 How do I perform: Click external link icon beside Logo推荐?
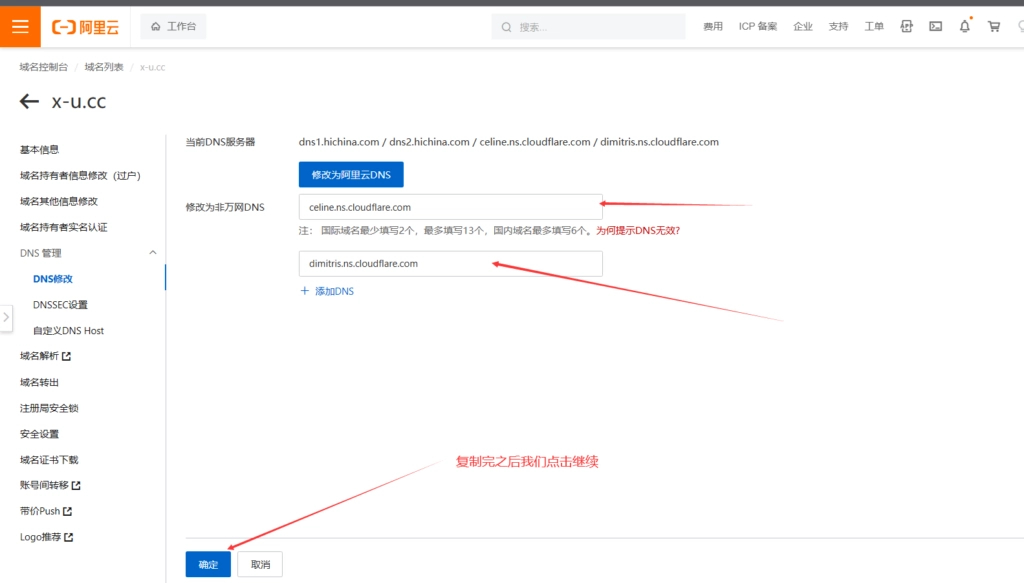tap(69, 537)
